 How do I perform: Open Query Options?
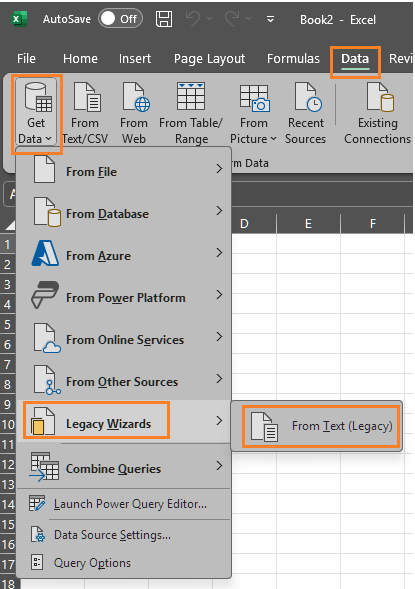point(124,563)
